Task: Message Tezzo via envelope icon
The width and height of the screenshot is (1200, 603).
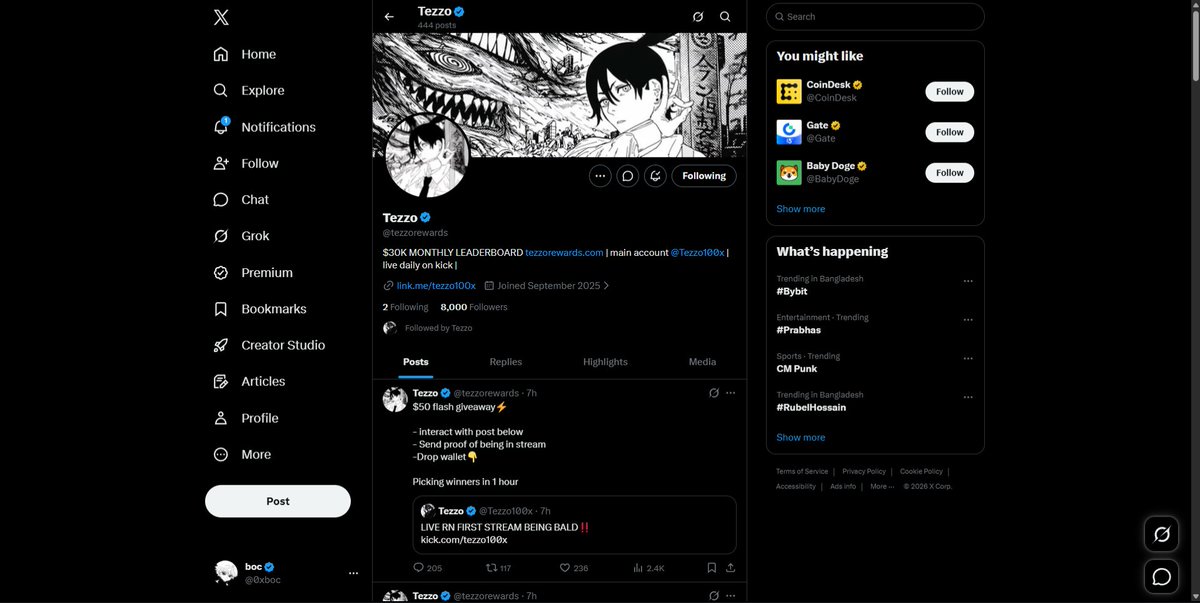Action: 627,175
